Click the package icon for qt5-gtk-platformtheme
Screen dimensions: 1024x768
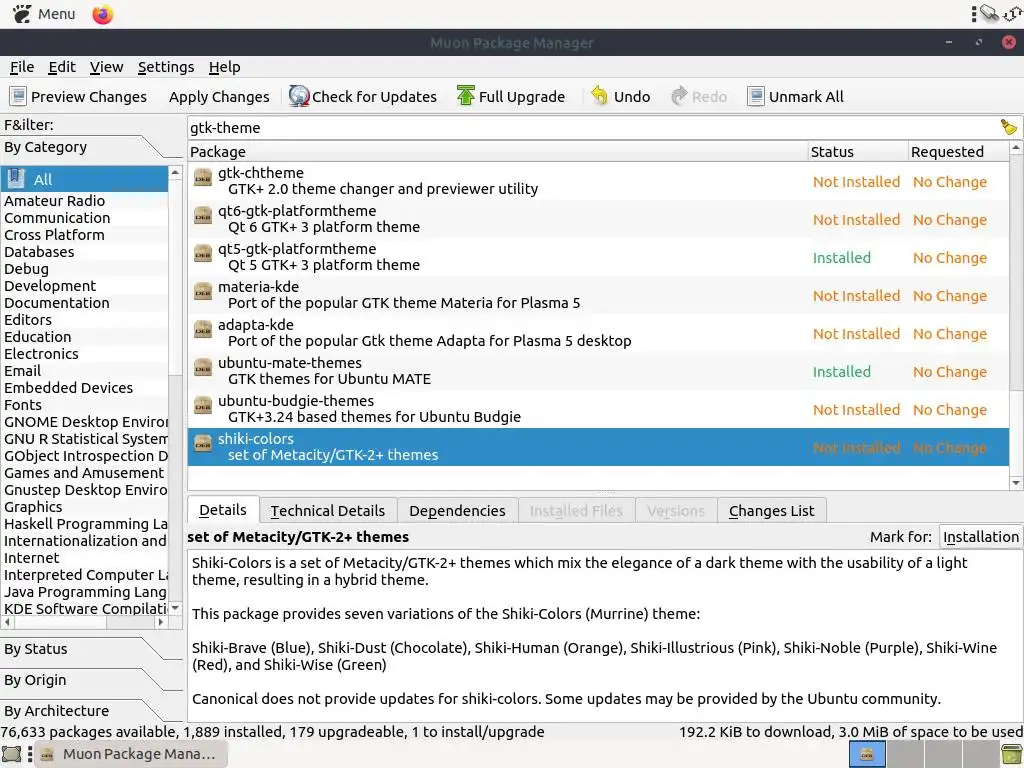pos(203,253)
